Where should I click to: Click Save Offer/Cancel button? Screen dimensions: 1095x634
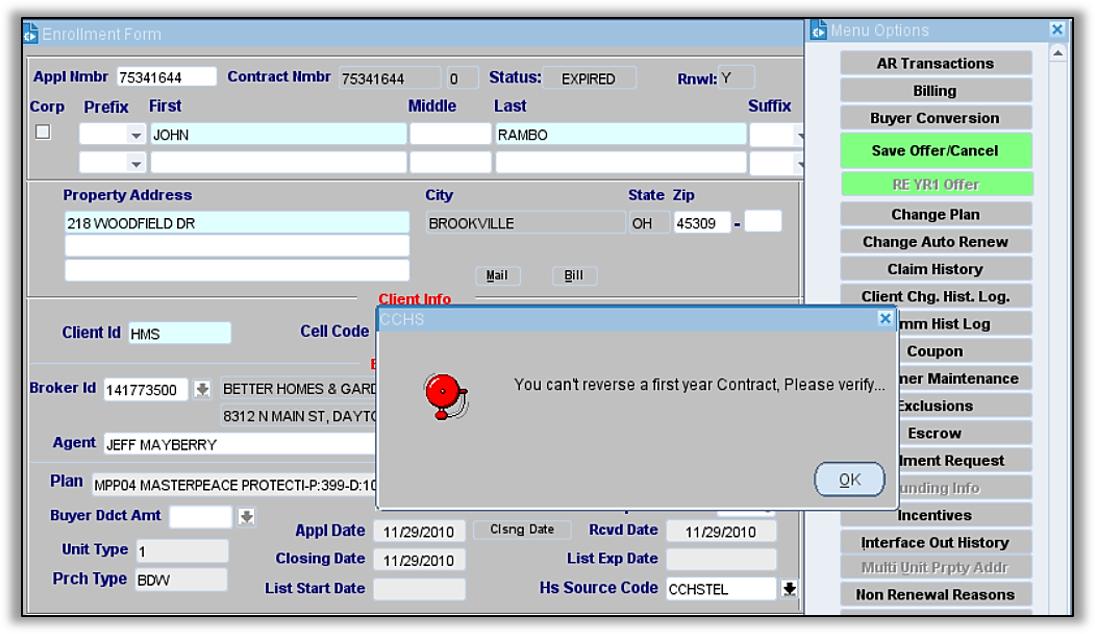936,151
